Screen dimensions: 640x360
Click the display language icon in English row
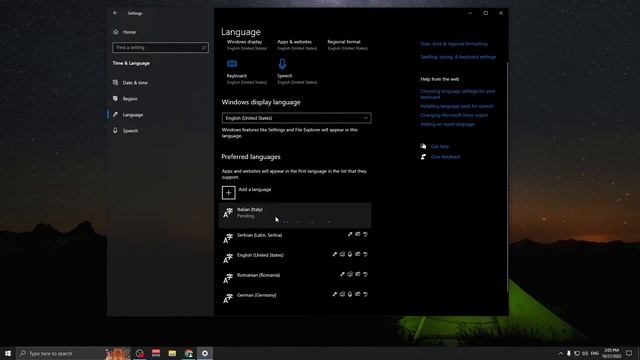click(x=335, y=254)
